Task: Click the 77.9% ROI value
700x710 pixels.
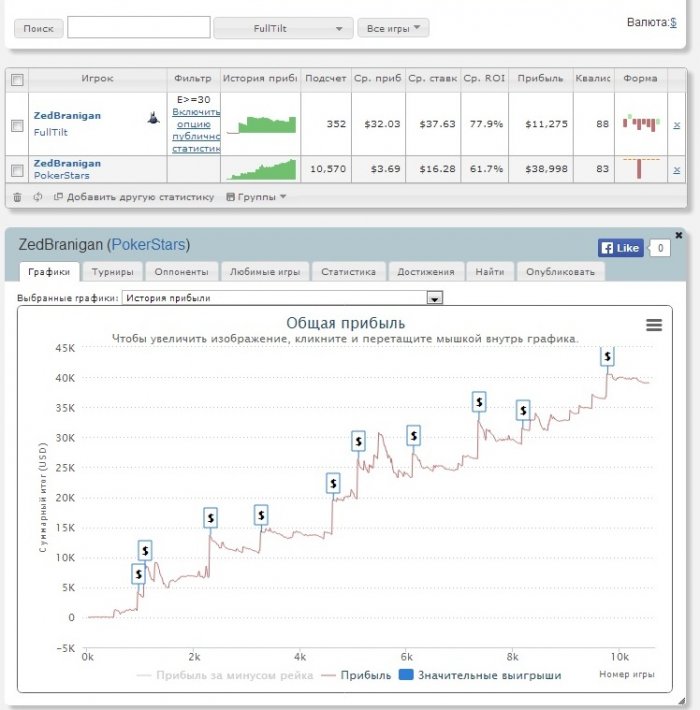Action: tap(486, 124)
